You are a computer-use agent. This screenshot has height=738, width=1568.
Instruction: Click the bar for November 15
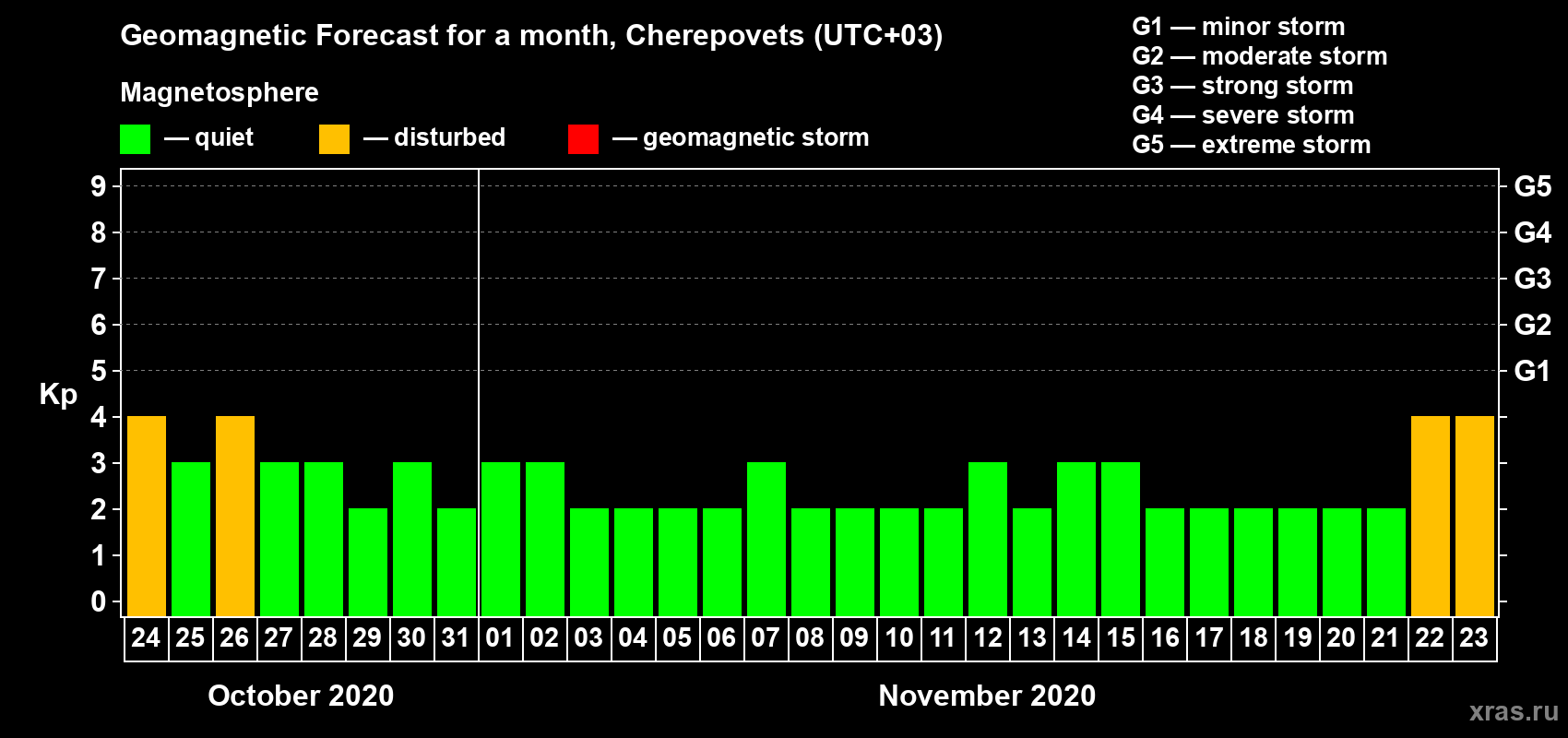[x=1121, y=540]
